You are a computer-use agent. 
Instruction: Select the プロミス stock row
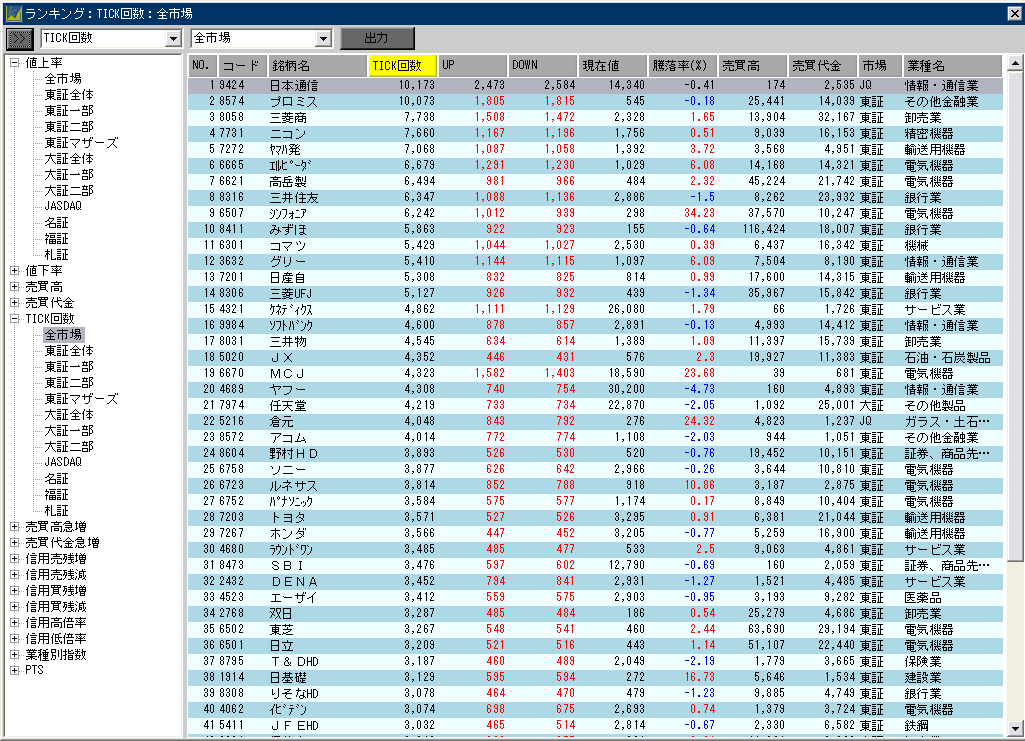click(596, 102)
